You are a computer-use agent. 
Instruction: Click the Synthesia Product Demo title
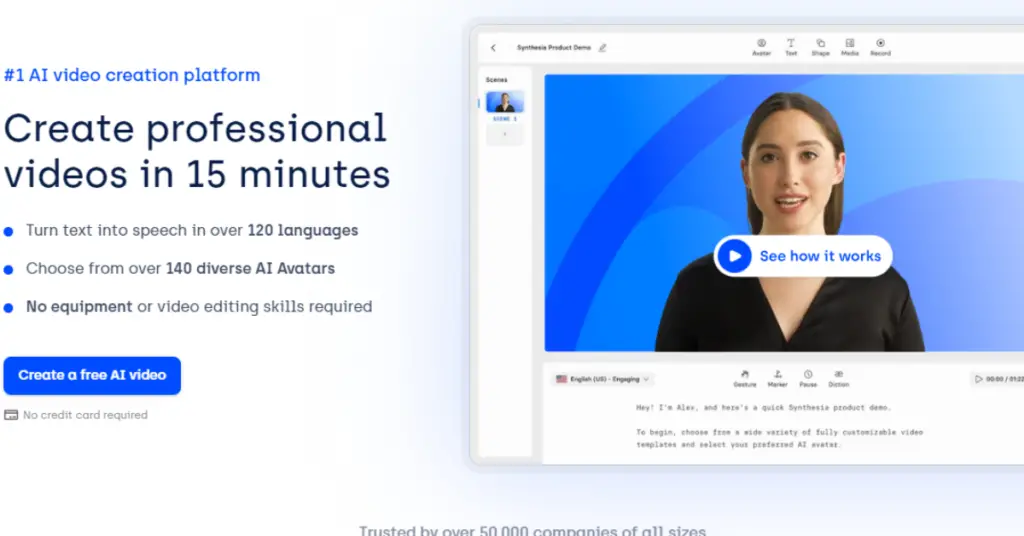554,48
